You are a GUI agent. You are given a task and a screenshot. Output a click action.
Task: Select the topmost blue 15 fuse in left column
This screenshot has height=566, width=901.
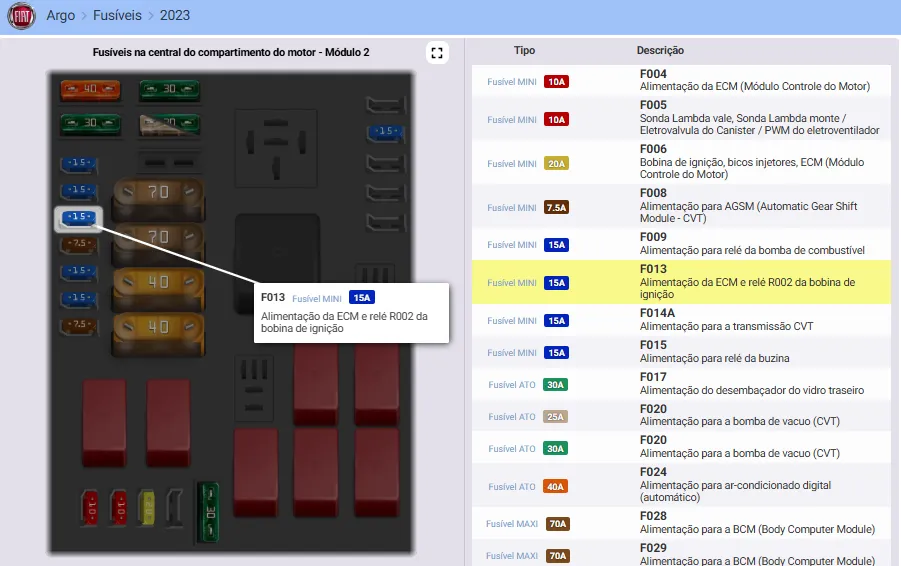point(79,164)
